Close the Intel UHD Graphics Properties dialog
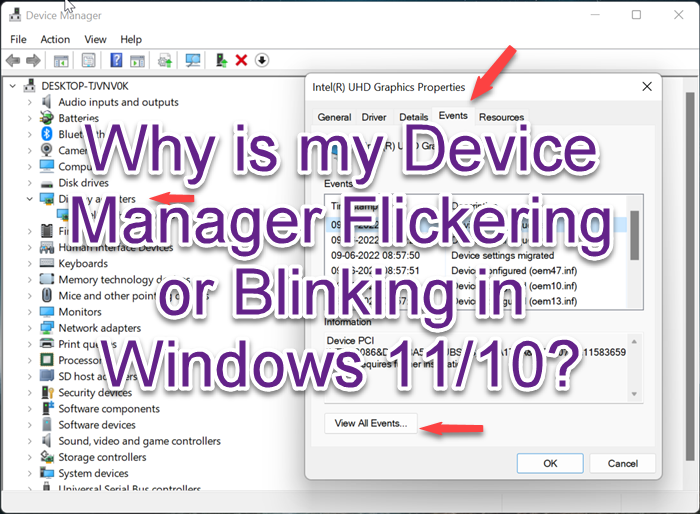The image size is (700, 514). pos(647,87)
